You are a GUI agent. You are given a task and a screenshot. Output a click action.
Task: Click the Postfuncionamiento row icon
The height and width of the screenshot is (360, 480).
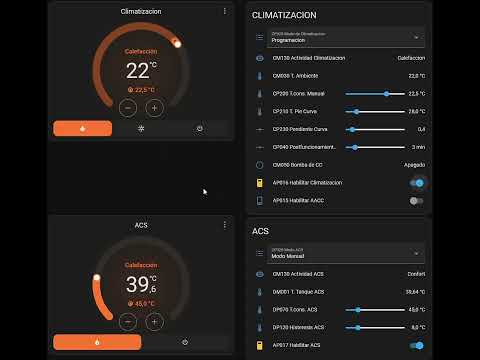point(260,147)
